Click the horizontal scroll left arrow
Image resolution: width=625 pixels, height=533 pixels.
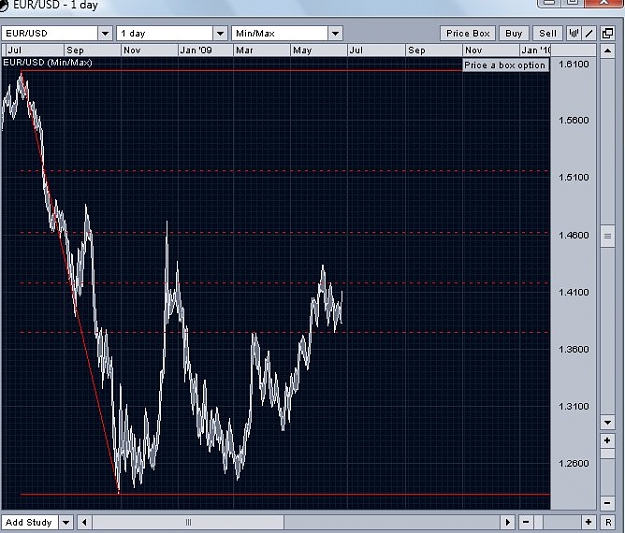coord(84,522)
